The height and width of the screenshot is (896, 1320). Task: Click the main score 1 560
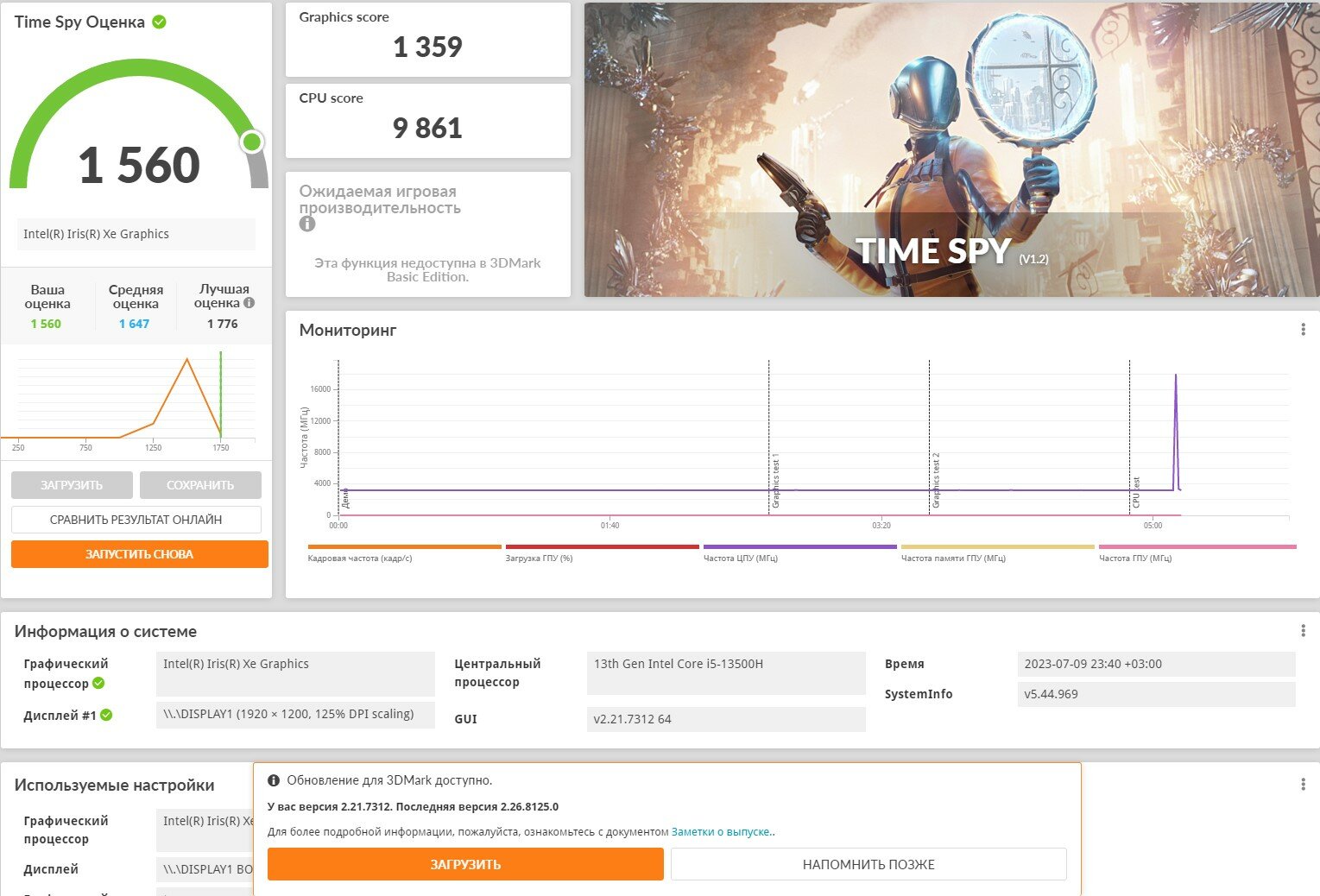click(139, 165)
